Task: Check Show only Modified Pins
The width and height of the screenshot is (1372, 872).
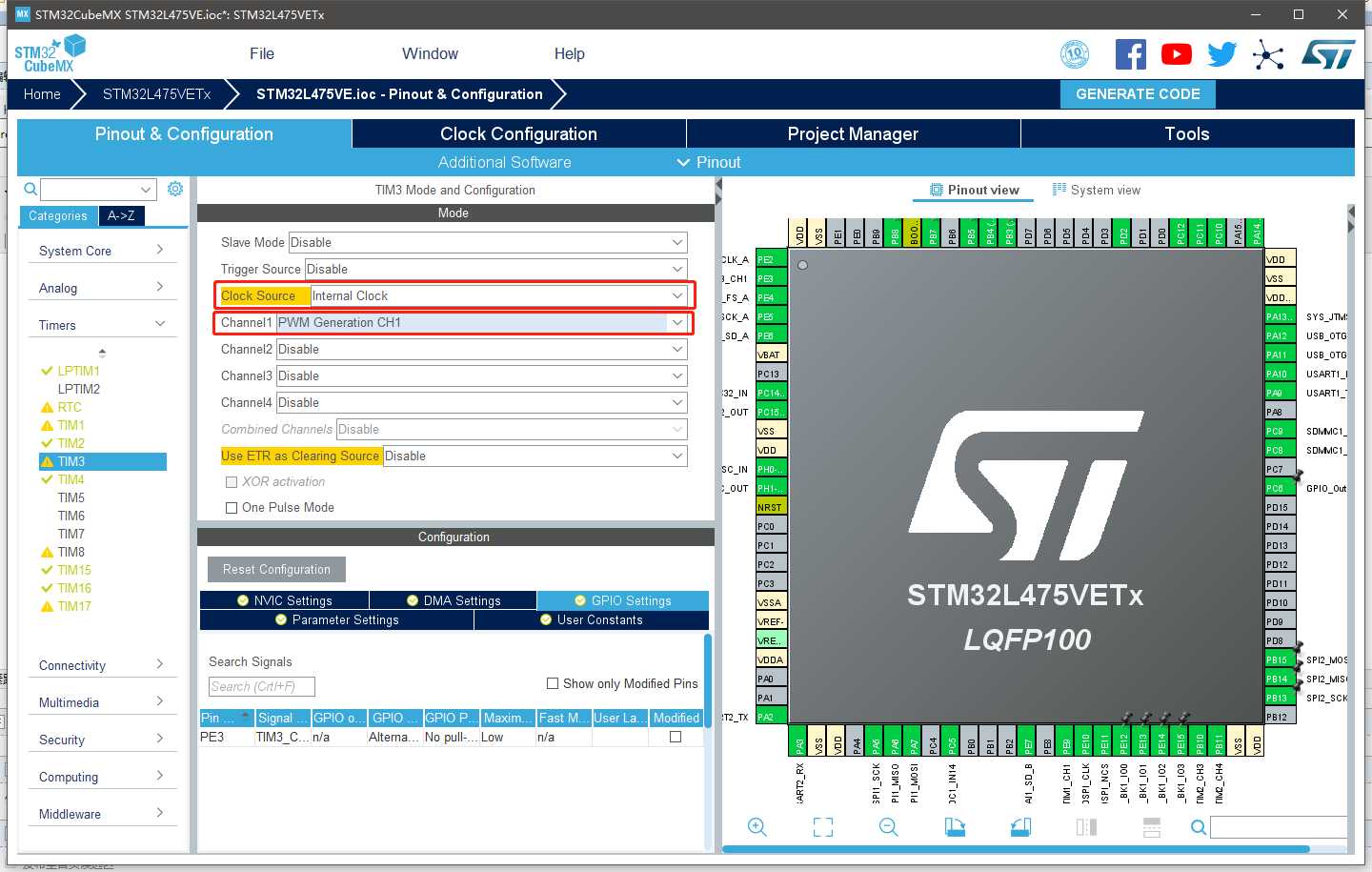Action: [553, 683]
